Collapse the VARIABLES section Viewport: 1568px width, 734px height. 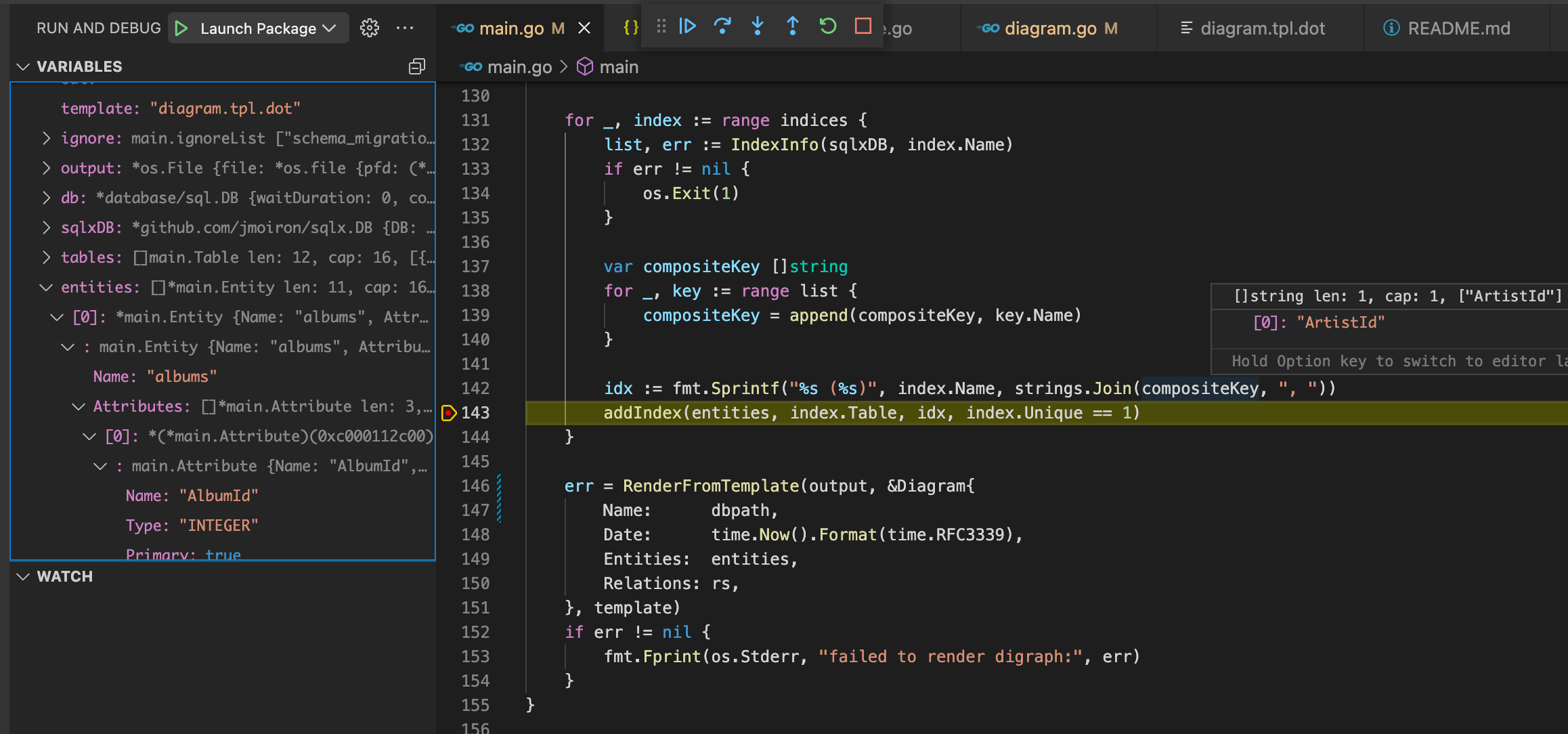tap(24, 66)
